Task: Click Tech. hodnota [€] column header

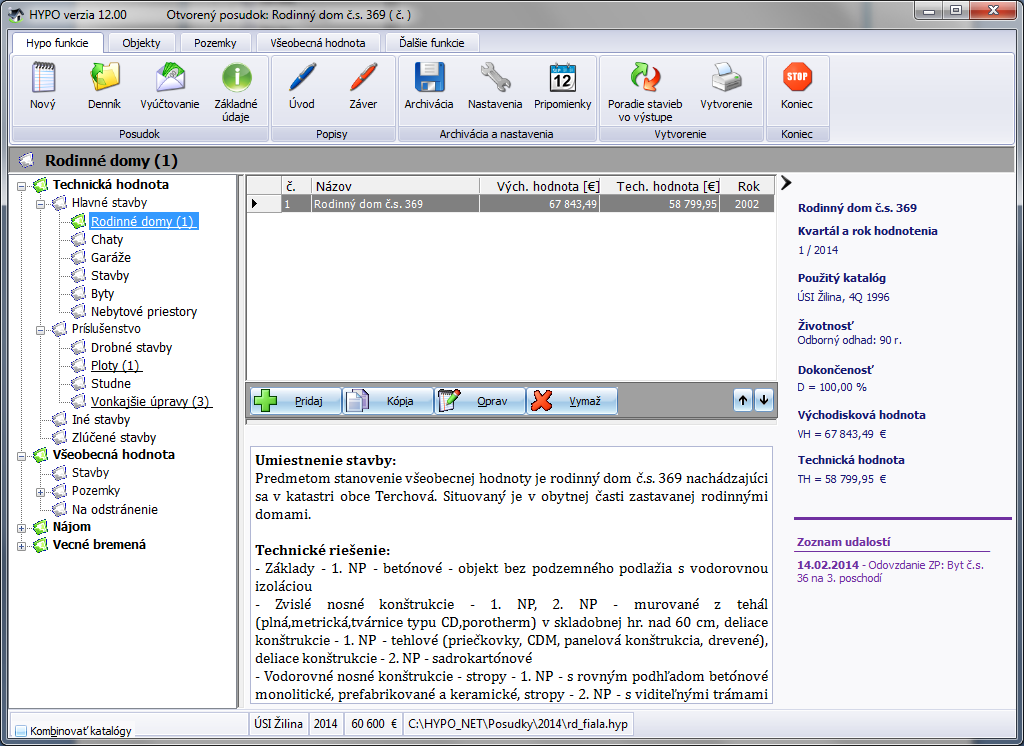Action: 660,186
